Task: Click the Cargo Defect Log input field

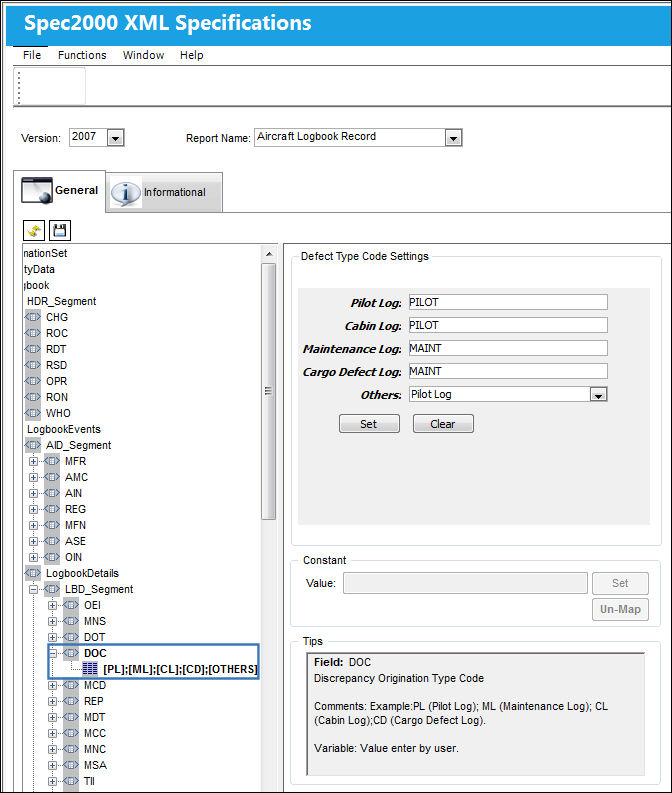Action: (x=508, y=371)
